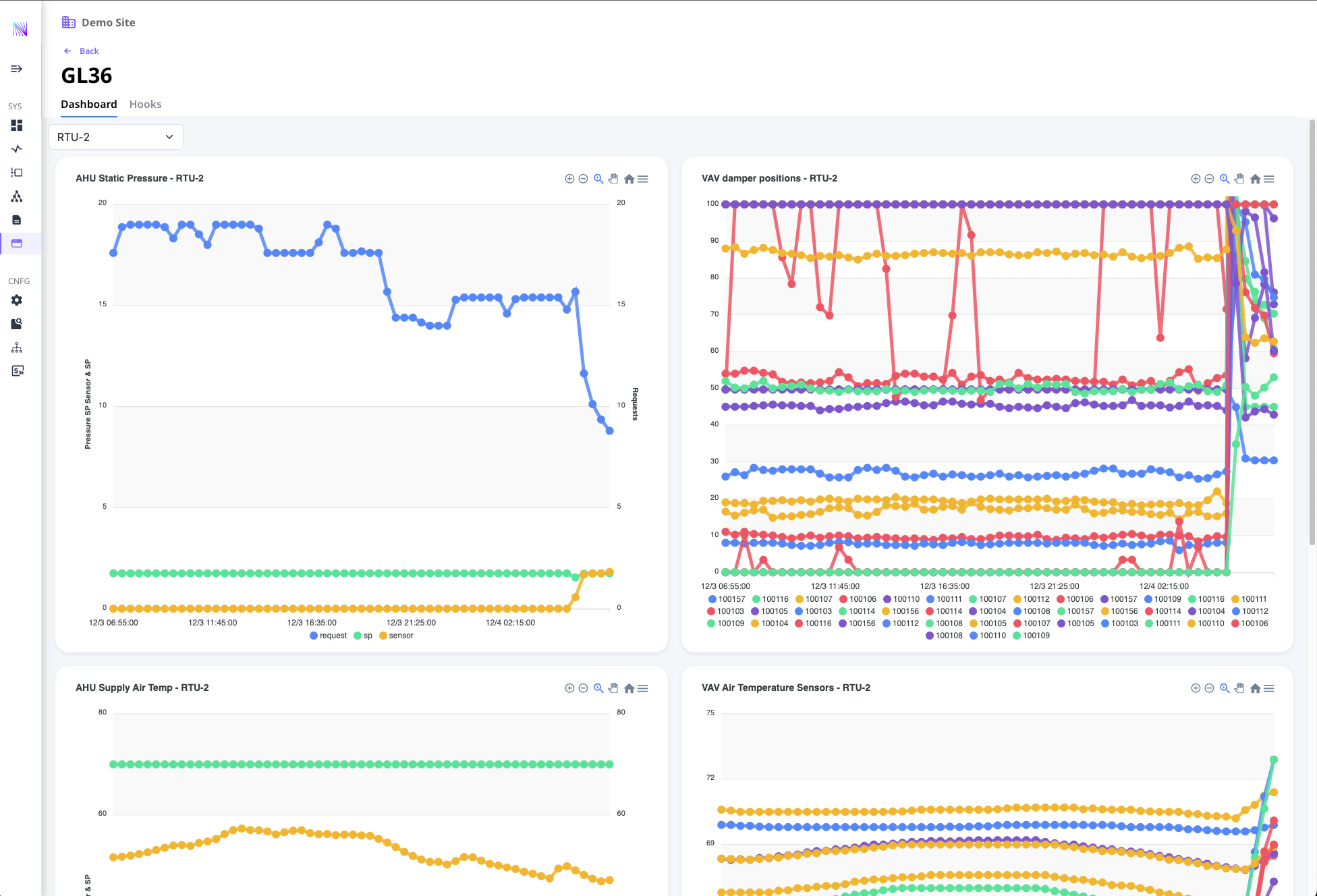1317x896 pixels.
Task: Select the Dashboard tab
Action: 89,104
